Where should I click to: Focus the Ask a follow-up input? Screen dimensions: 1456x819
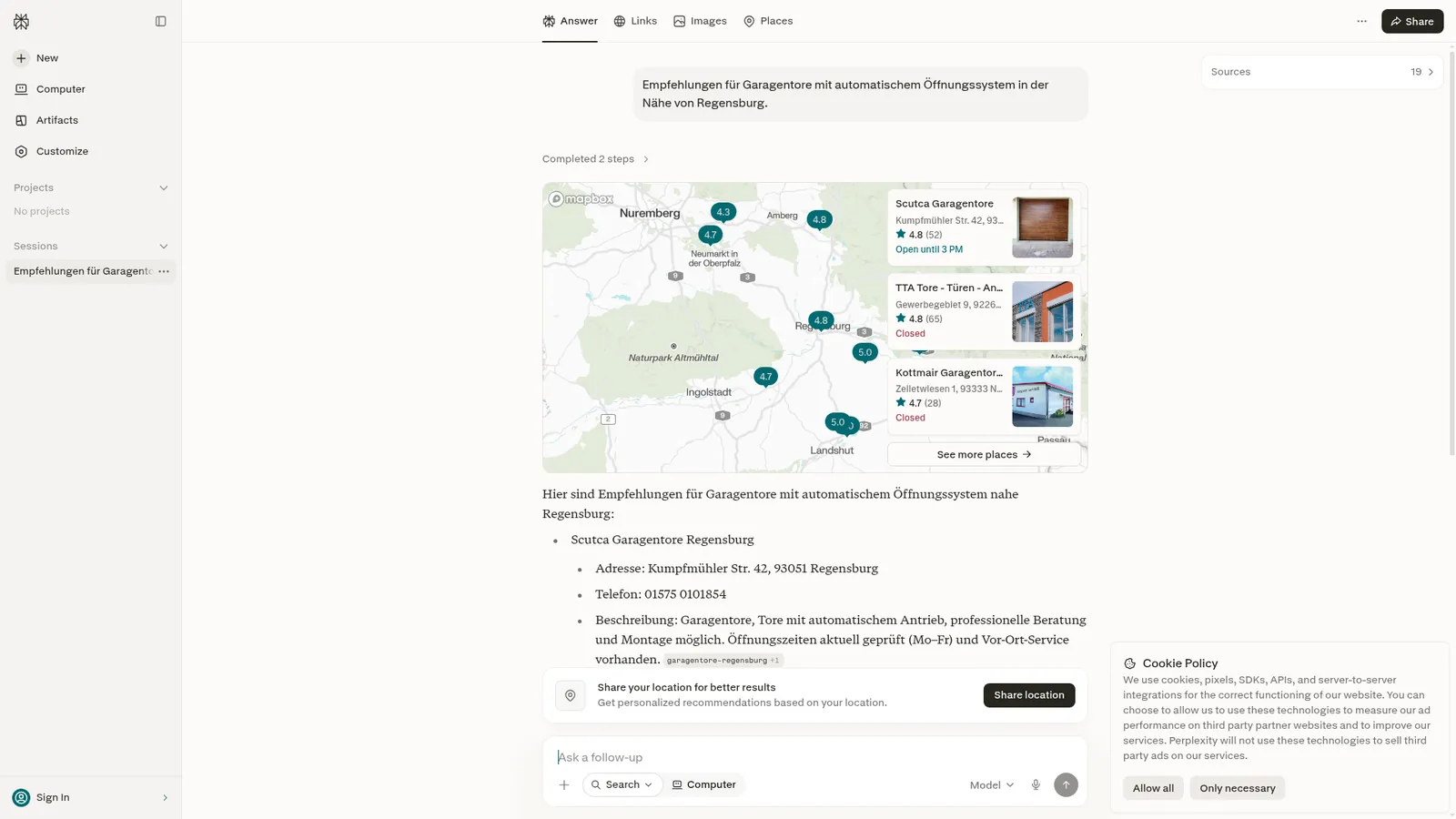tap(814, 757)
